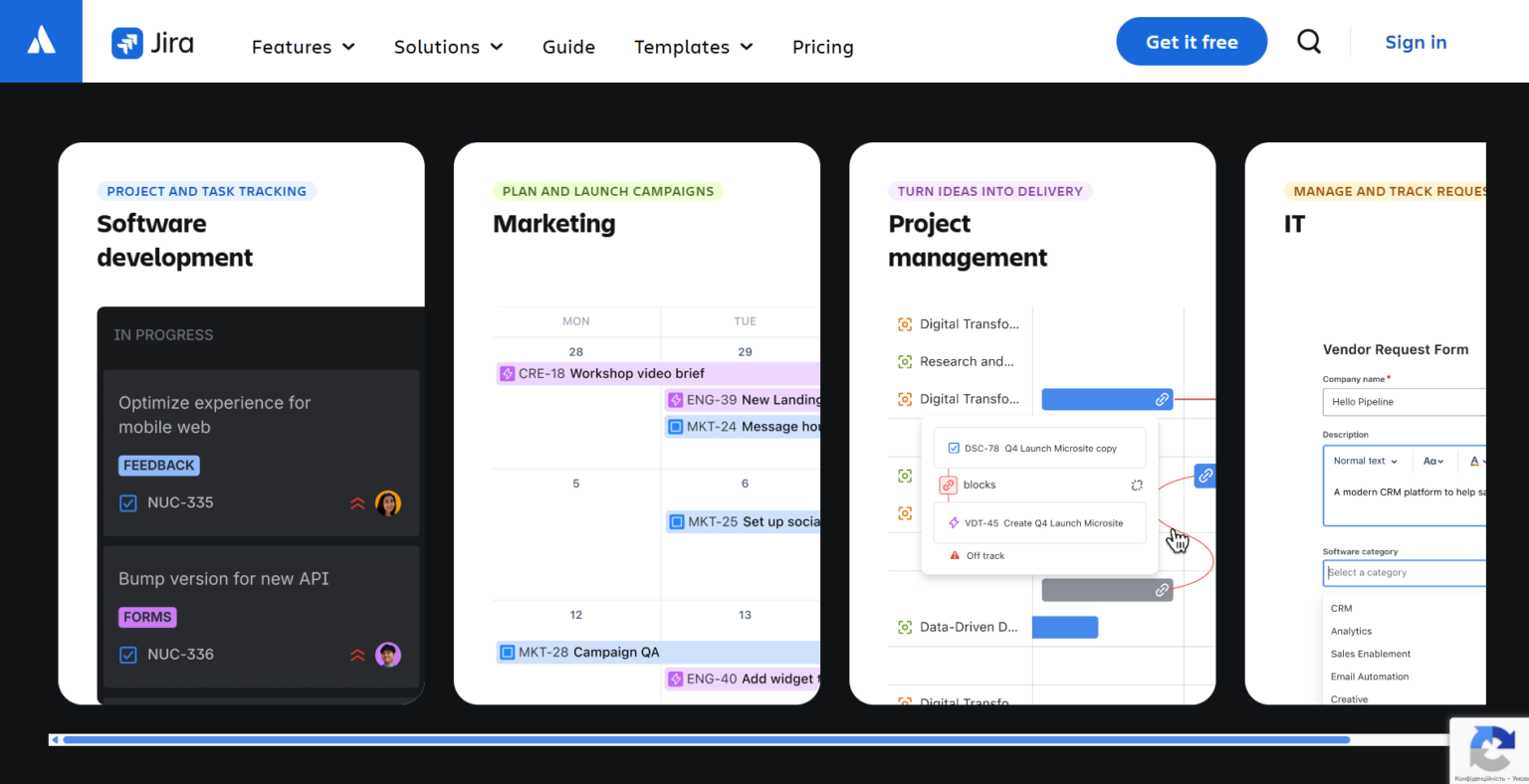The height and width of the screenshot is (784, 1529).
Task: Toggle the NUC-336 task checkbox
Action: coord(128,655)
